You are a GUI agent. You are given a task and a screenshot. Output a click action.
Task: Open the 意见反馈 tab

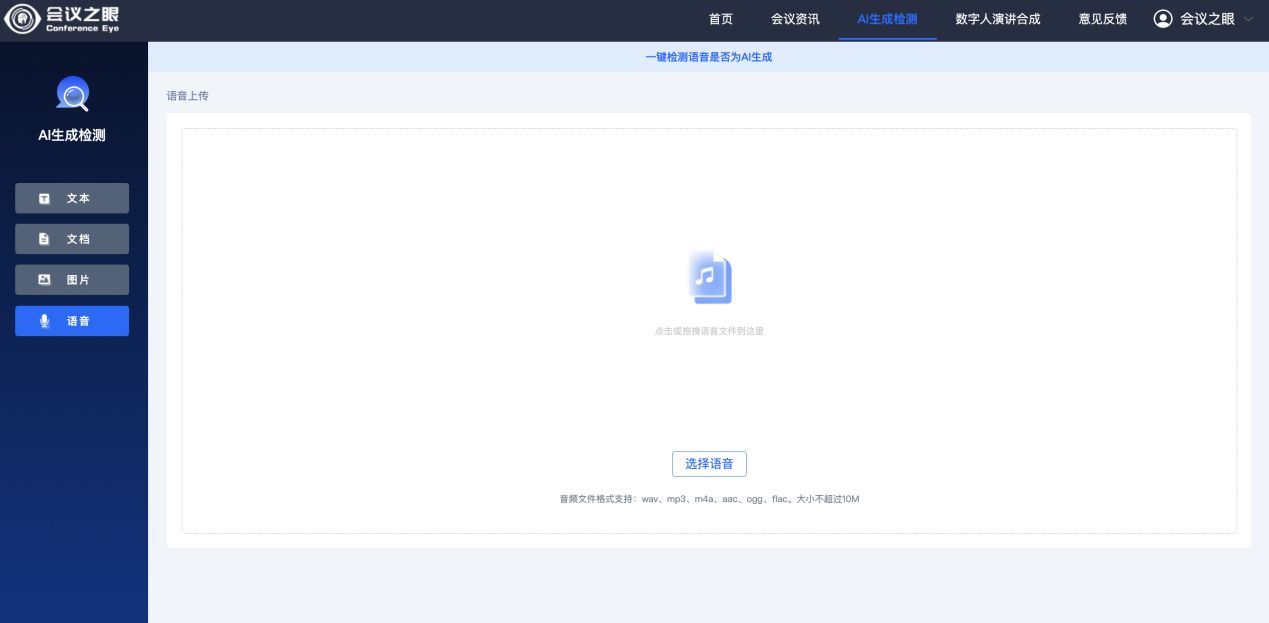point(1103,19)
